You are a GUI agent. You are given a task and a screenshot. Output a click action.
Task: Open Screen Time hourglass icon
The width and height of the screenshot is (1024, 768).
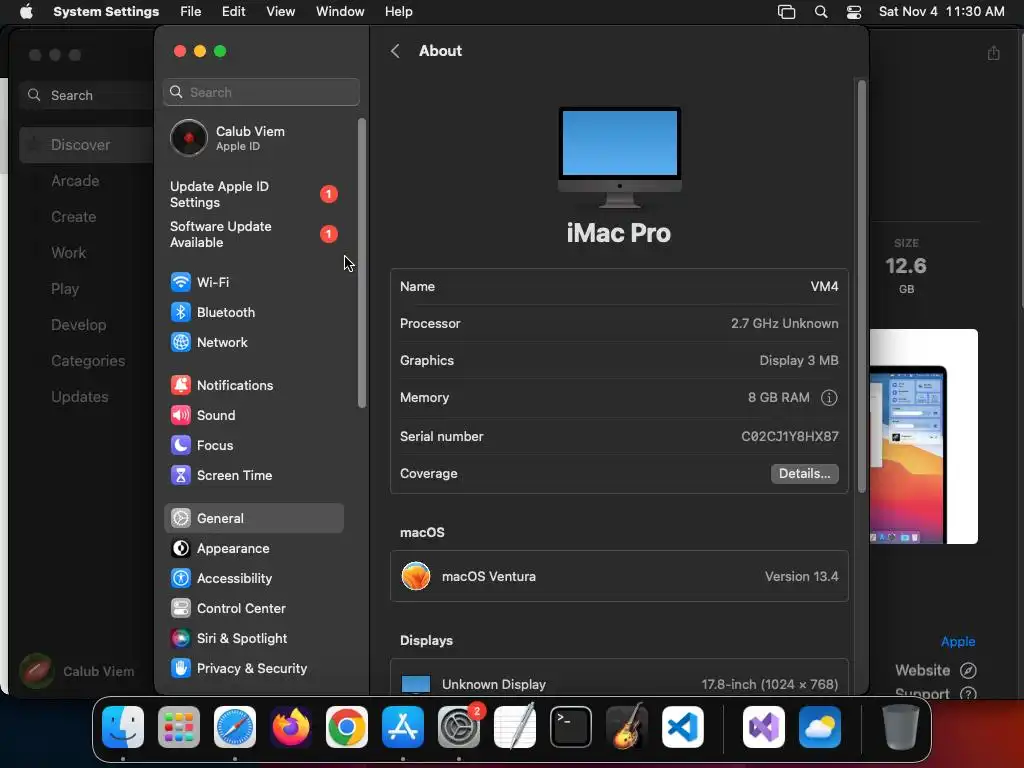(180, 475)
